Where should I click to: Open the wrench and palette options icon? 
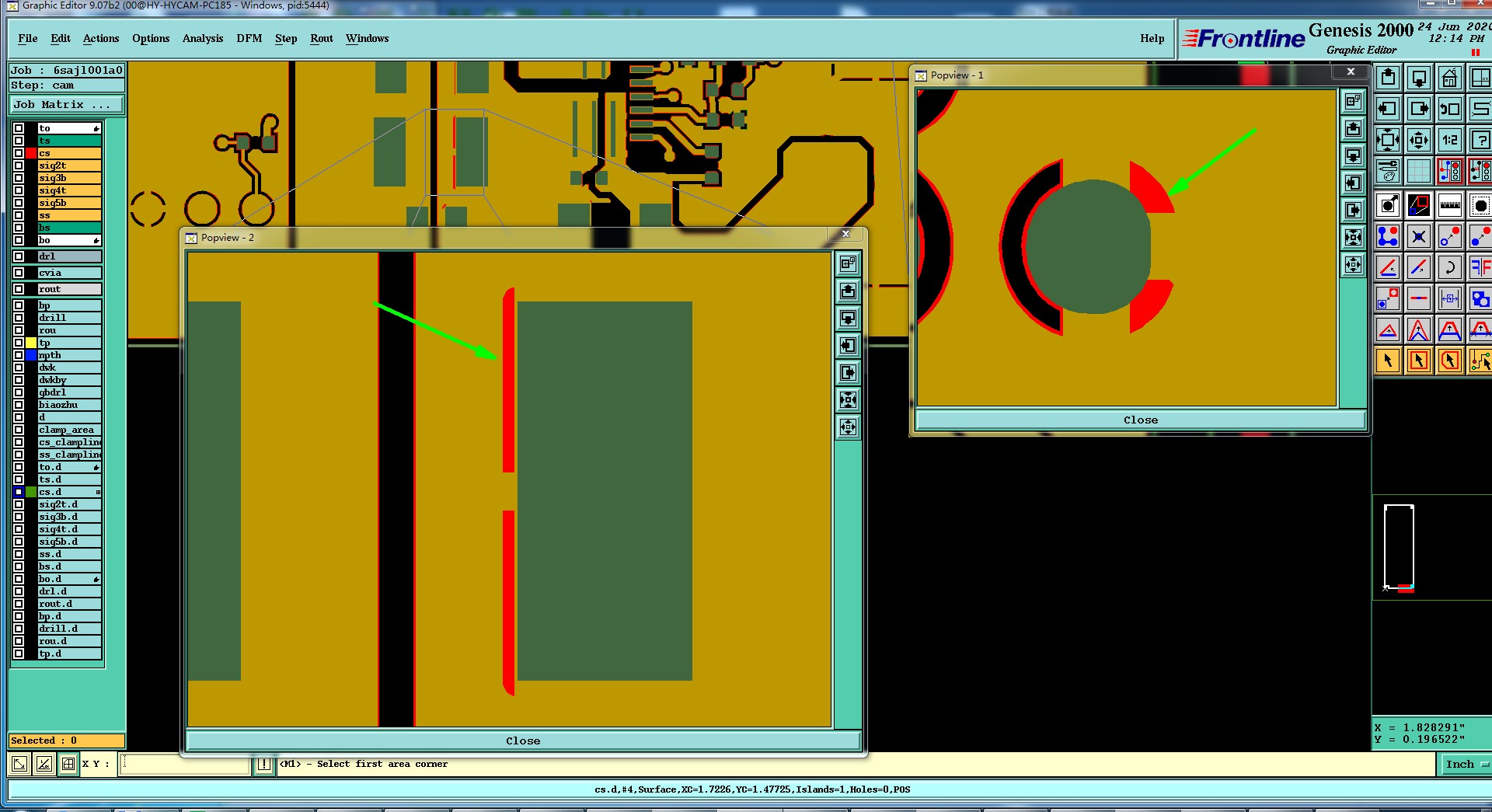point(1388,171)
